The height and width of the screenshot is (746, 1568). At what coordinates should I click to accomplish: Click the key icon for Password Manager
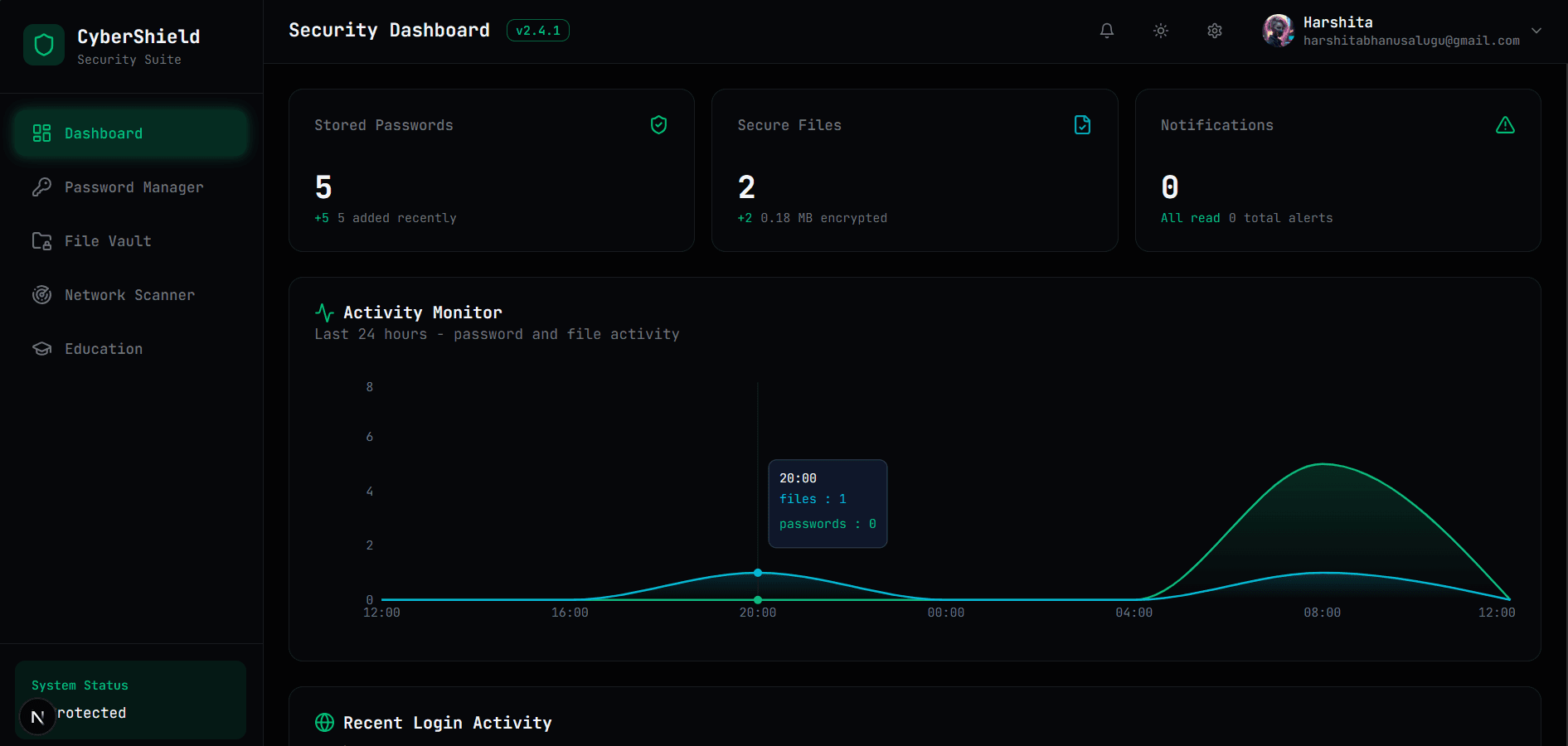41,186
